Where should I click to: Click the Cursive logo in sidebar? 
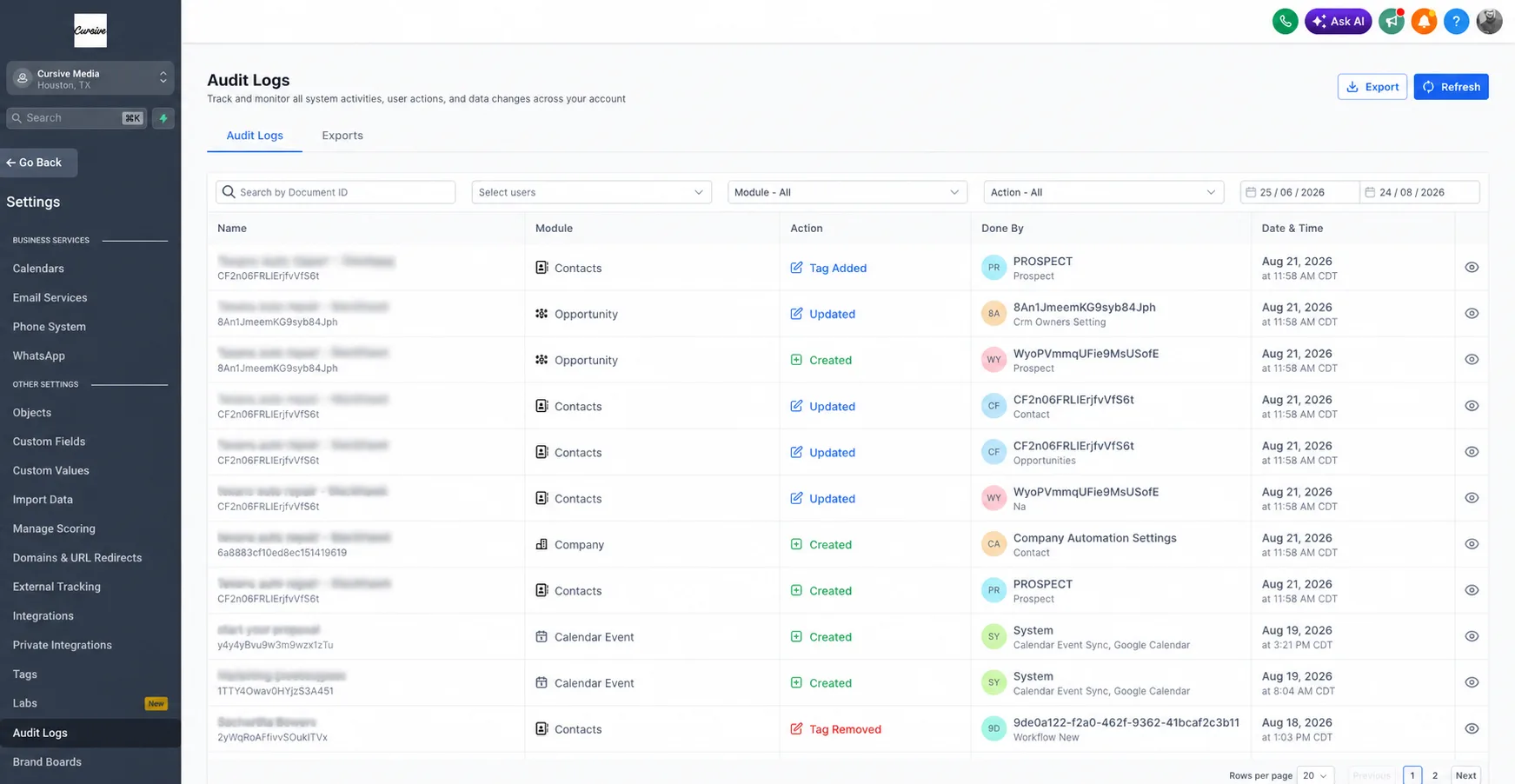click(x=90, y=30)
